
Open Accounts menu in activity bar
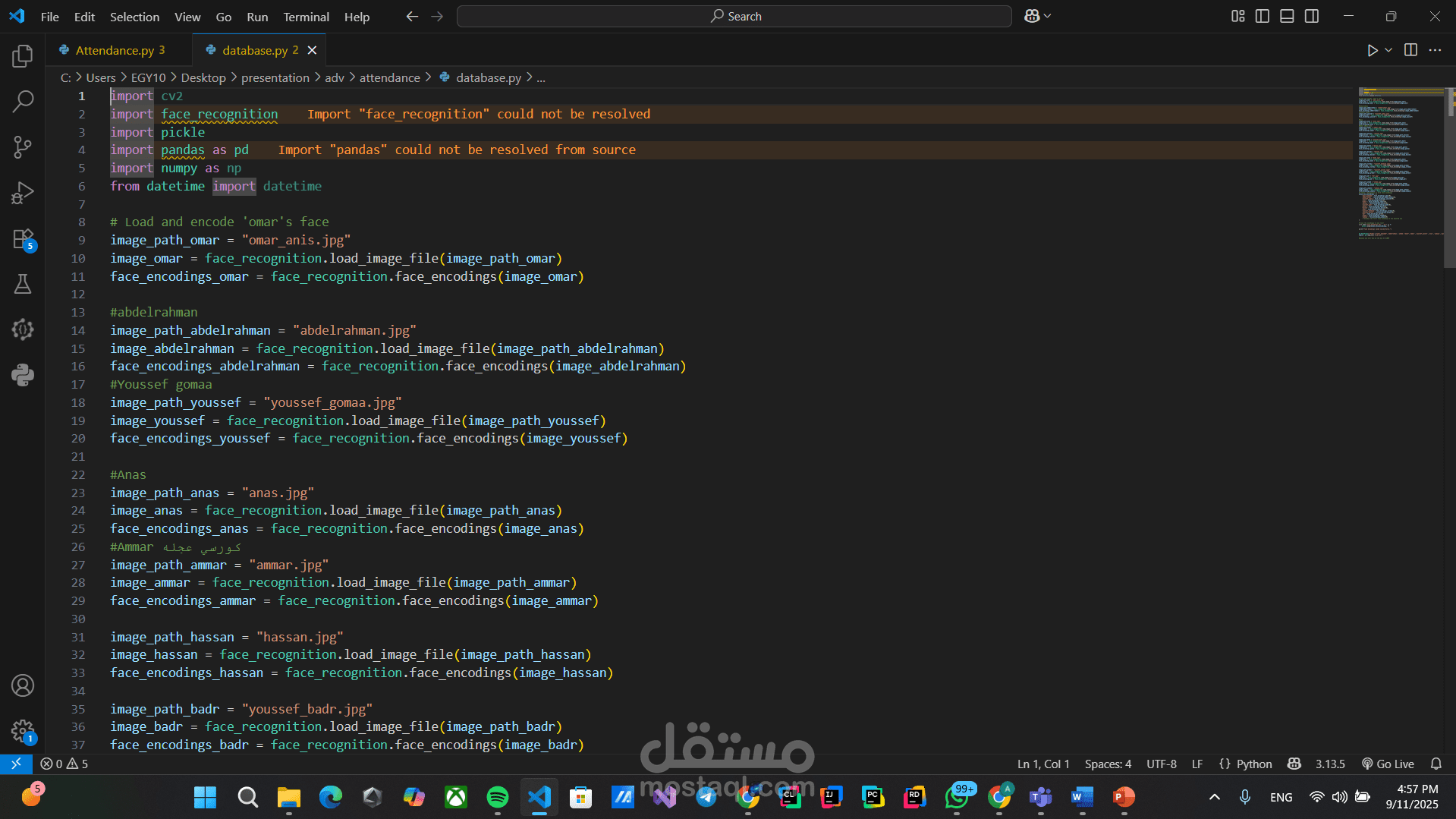click(23, 685)
